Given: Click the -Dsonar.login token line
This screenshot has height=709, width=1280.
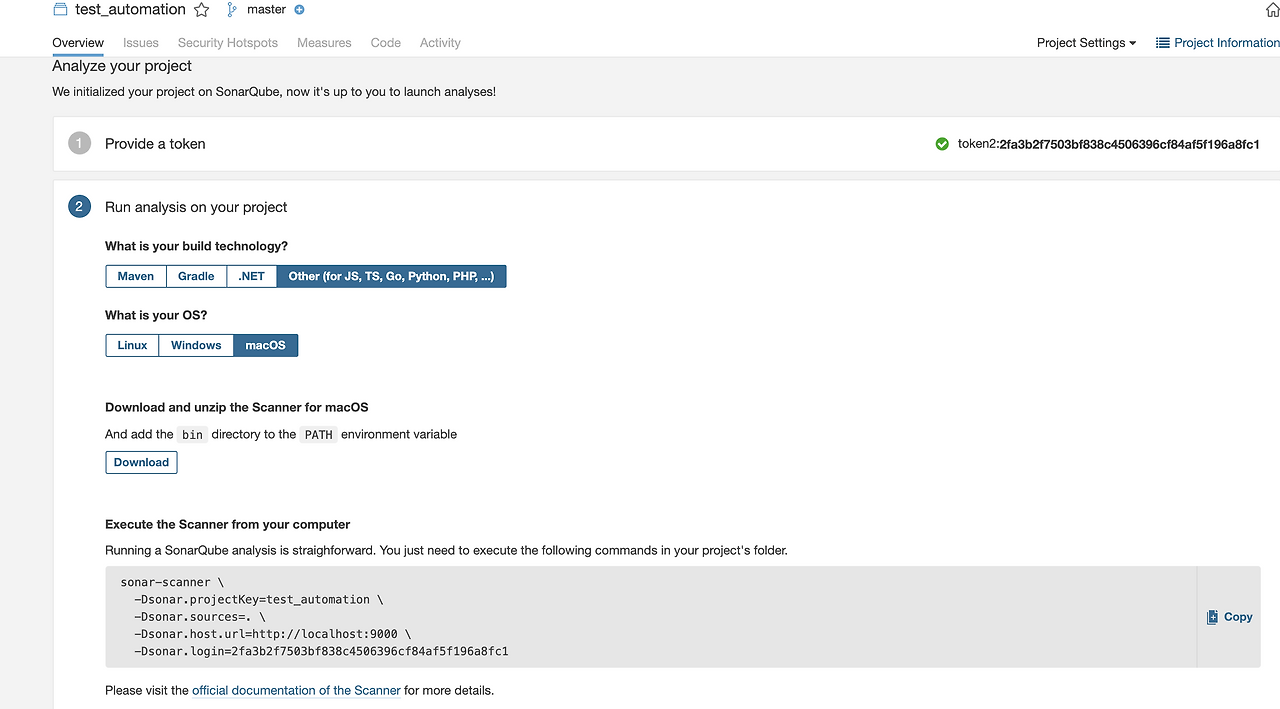Looking at the screenshot, I should click(x=321, y=651).
